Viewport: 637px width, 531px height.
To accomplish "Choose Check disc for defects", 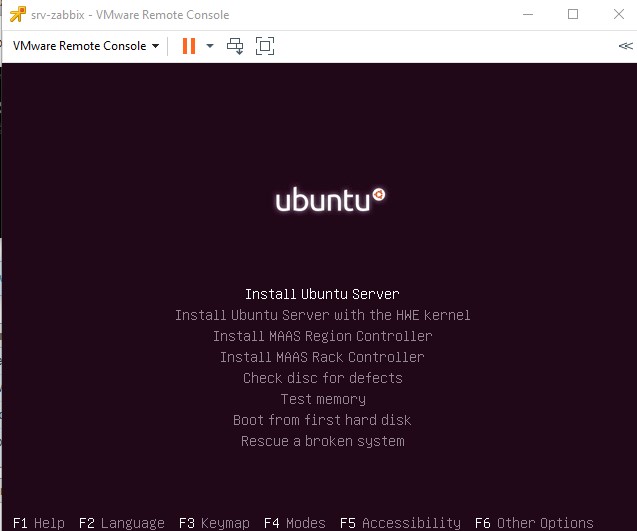I will [323, 378].
